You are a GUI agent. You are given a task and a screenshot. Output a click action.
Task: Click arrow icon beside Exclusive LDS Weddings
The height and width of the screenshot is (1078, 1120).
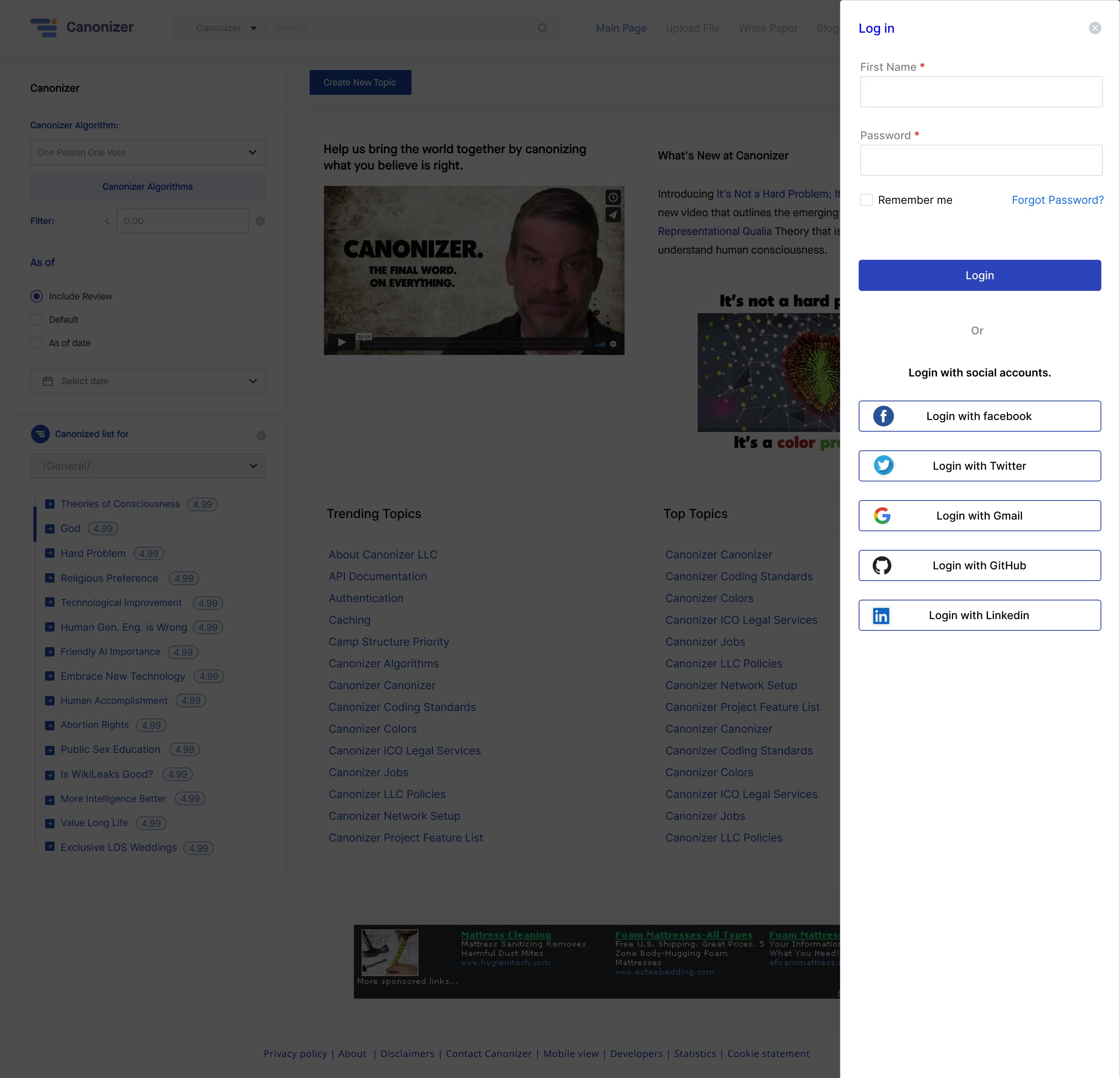[50, 847]
